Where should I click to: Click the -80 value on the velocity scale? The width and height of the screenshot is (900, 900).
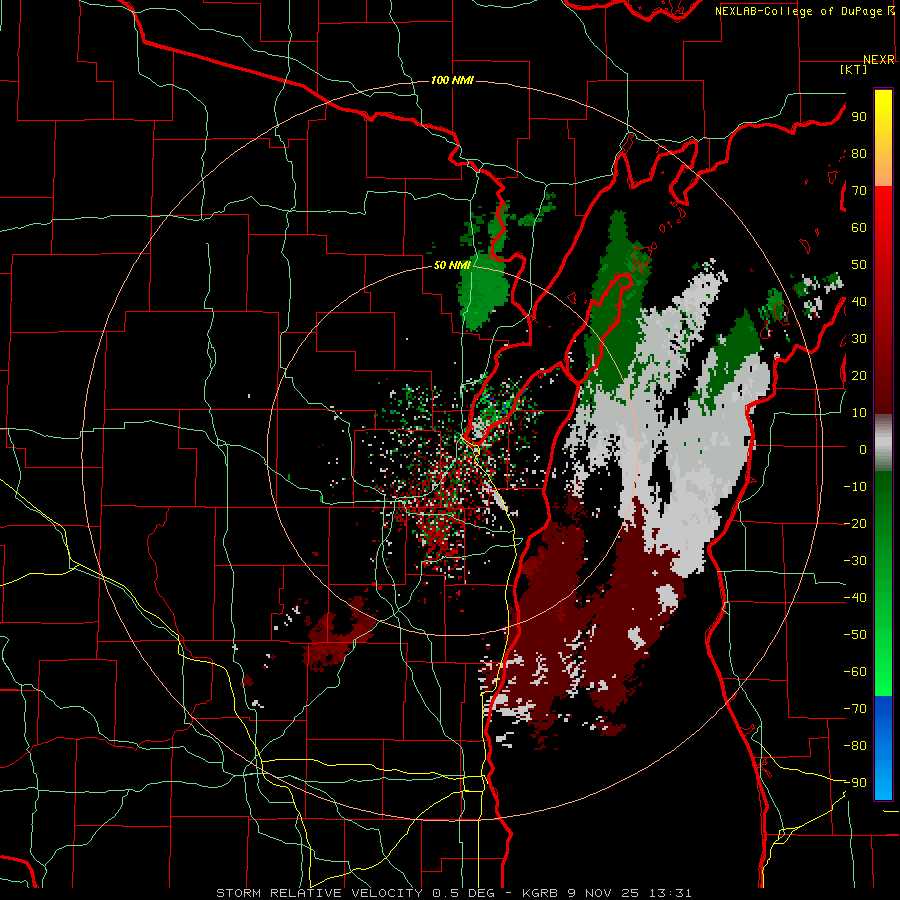click(855, 746)
